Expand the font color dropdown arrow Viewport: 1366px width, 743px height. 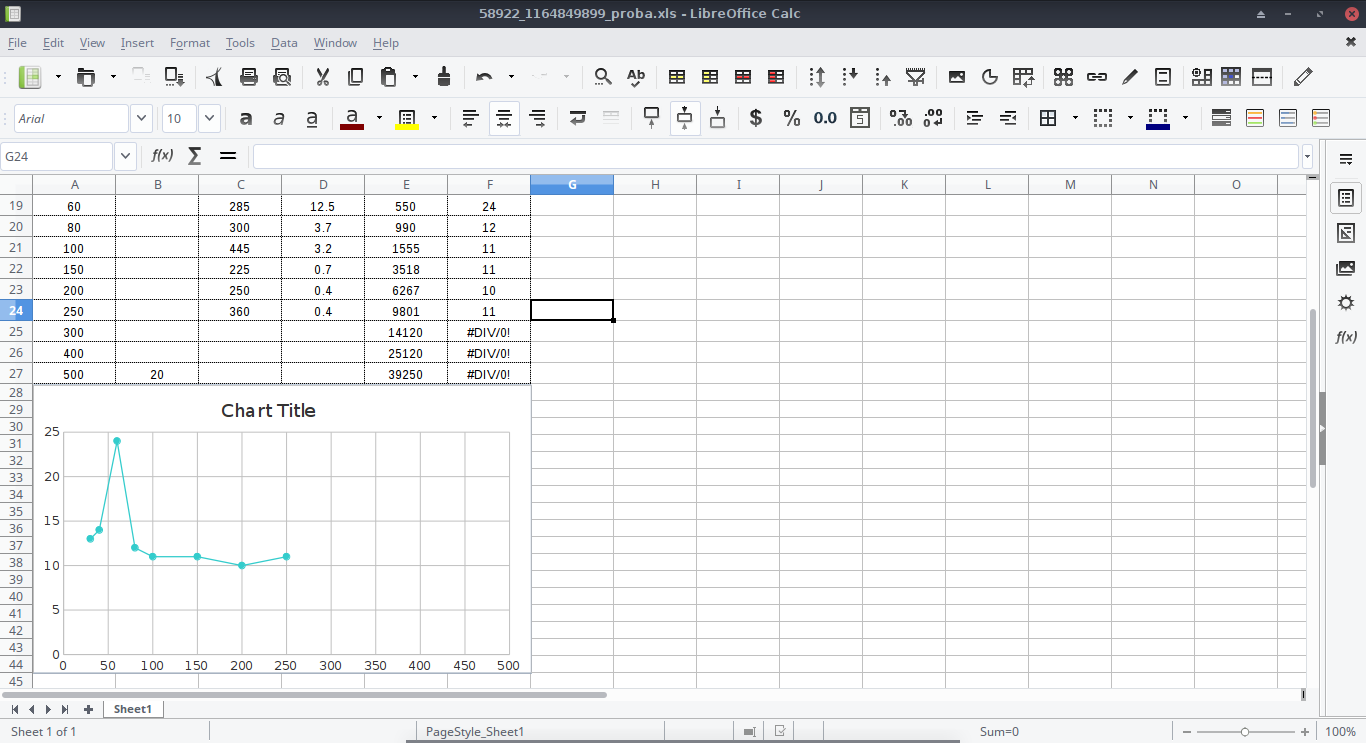coord(379,118)
